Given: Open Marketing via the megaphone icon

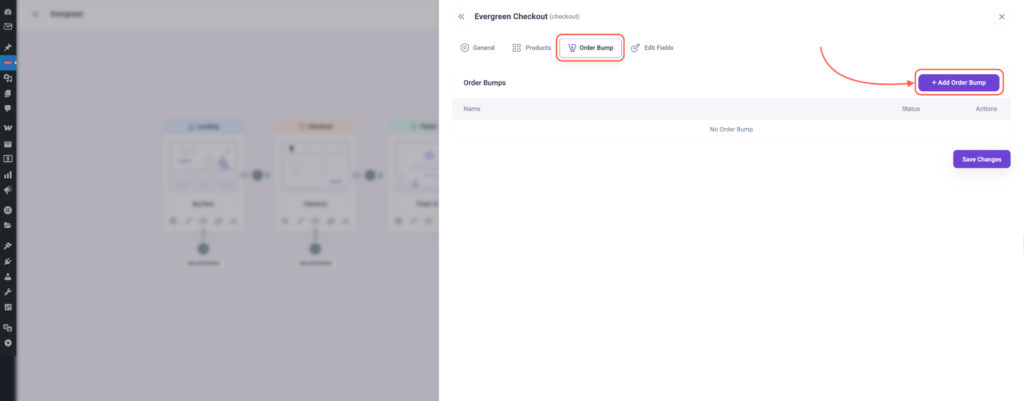Looking at the screenshot, I should [x=8, y=190].
